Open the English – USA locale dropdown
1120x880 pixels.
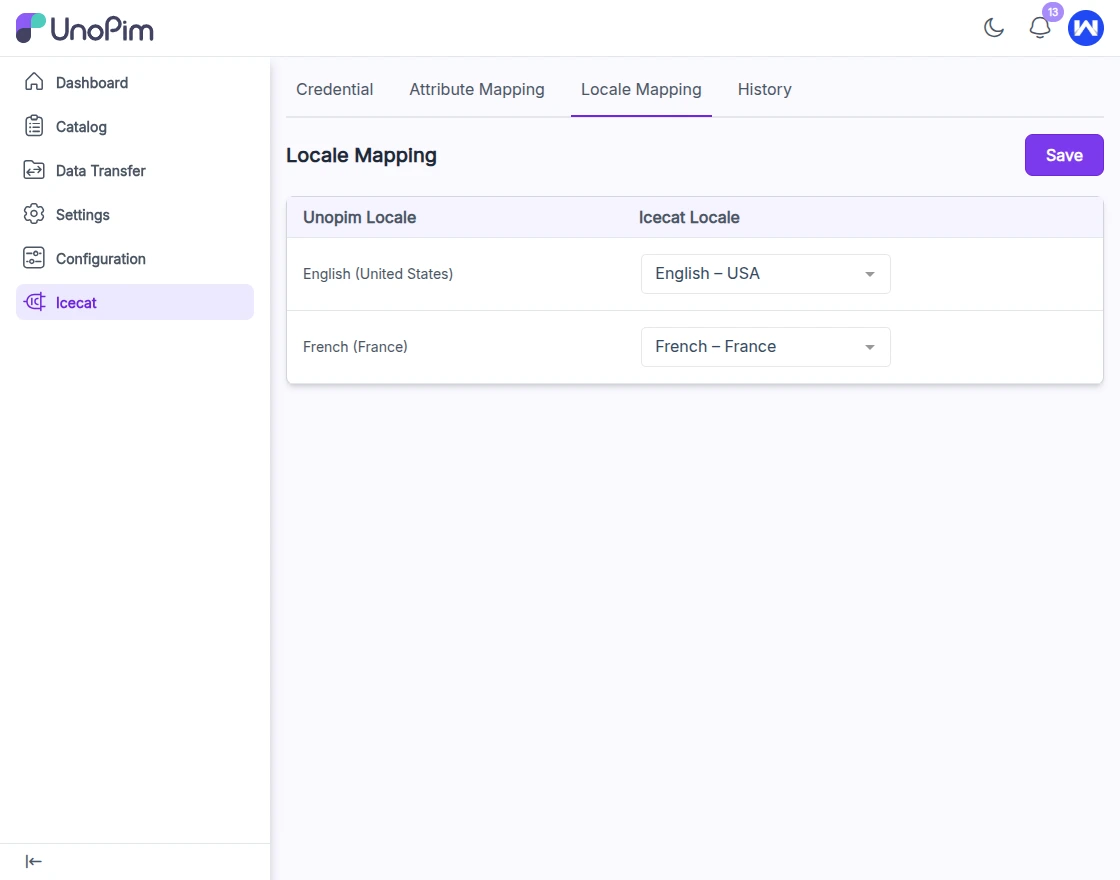pos(766,274)
